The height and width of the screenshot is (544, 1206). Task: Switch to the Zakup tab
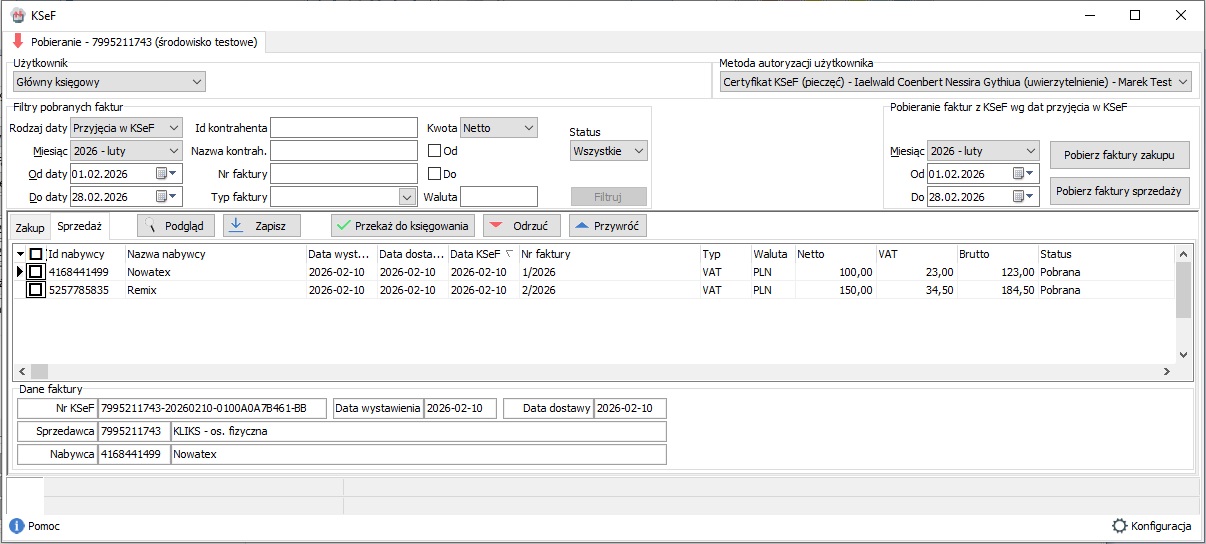point(30,228)
